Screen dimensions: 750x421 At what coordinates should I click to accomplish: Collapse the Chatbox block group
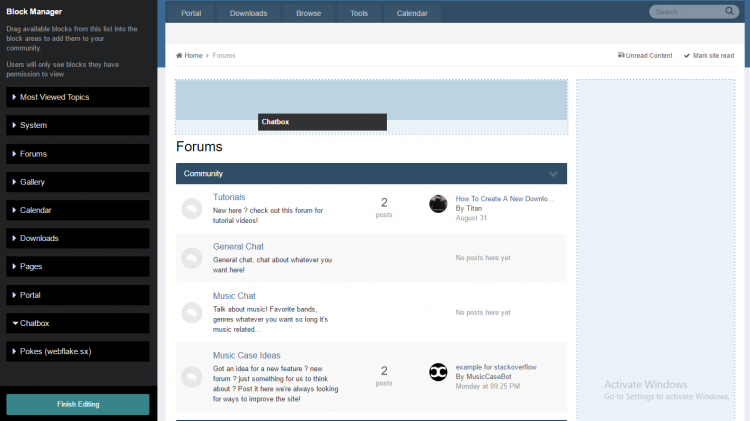pos(78,323)
